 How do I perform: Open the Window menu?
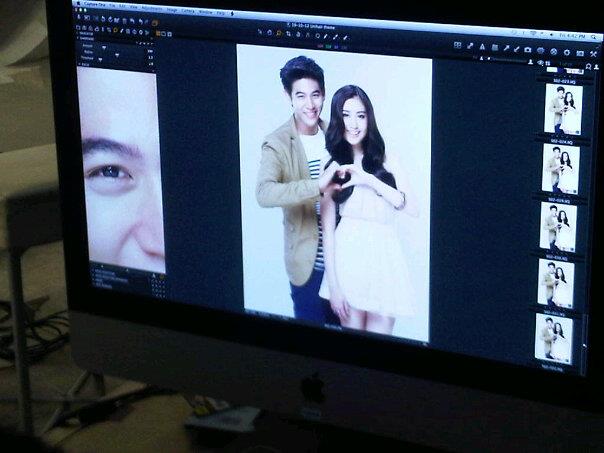point(205,12)
